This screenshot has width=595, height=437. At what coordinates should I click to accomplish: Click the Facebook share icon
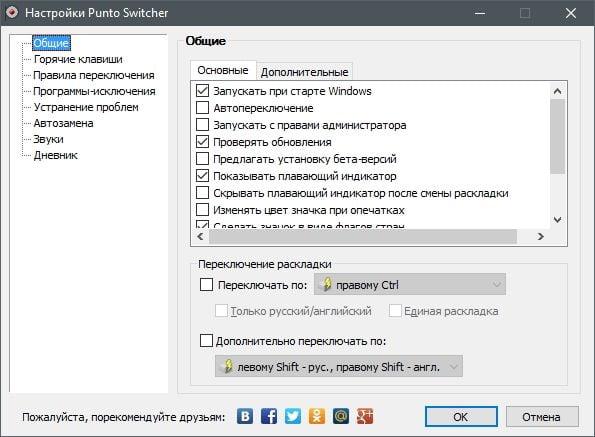tap(269, 416)
